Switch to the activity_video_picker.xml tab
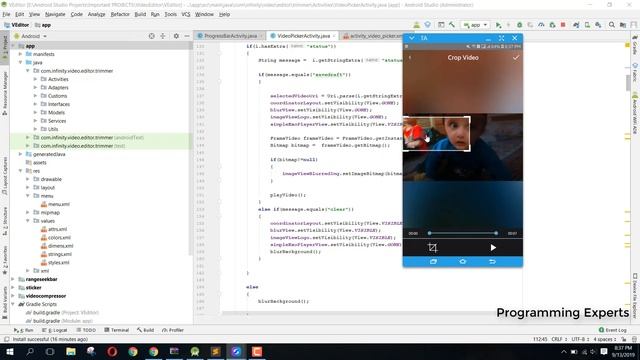640x360 pixels. [x=376, y=36]
